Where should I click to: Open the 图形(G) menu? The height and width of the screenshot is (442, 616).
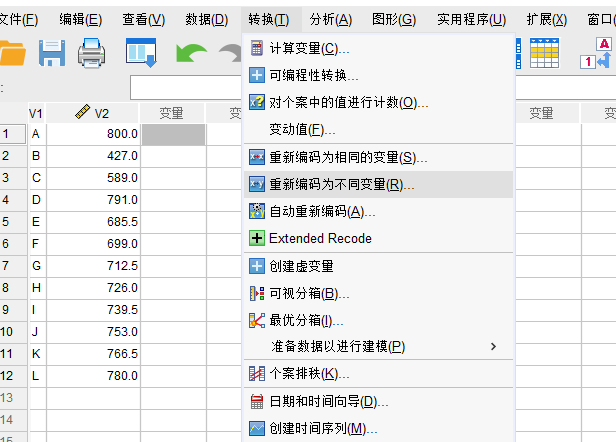click(394, 19)
